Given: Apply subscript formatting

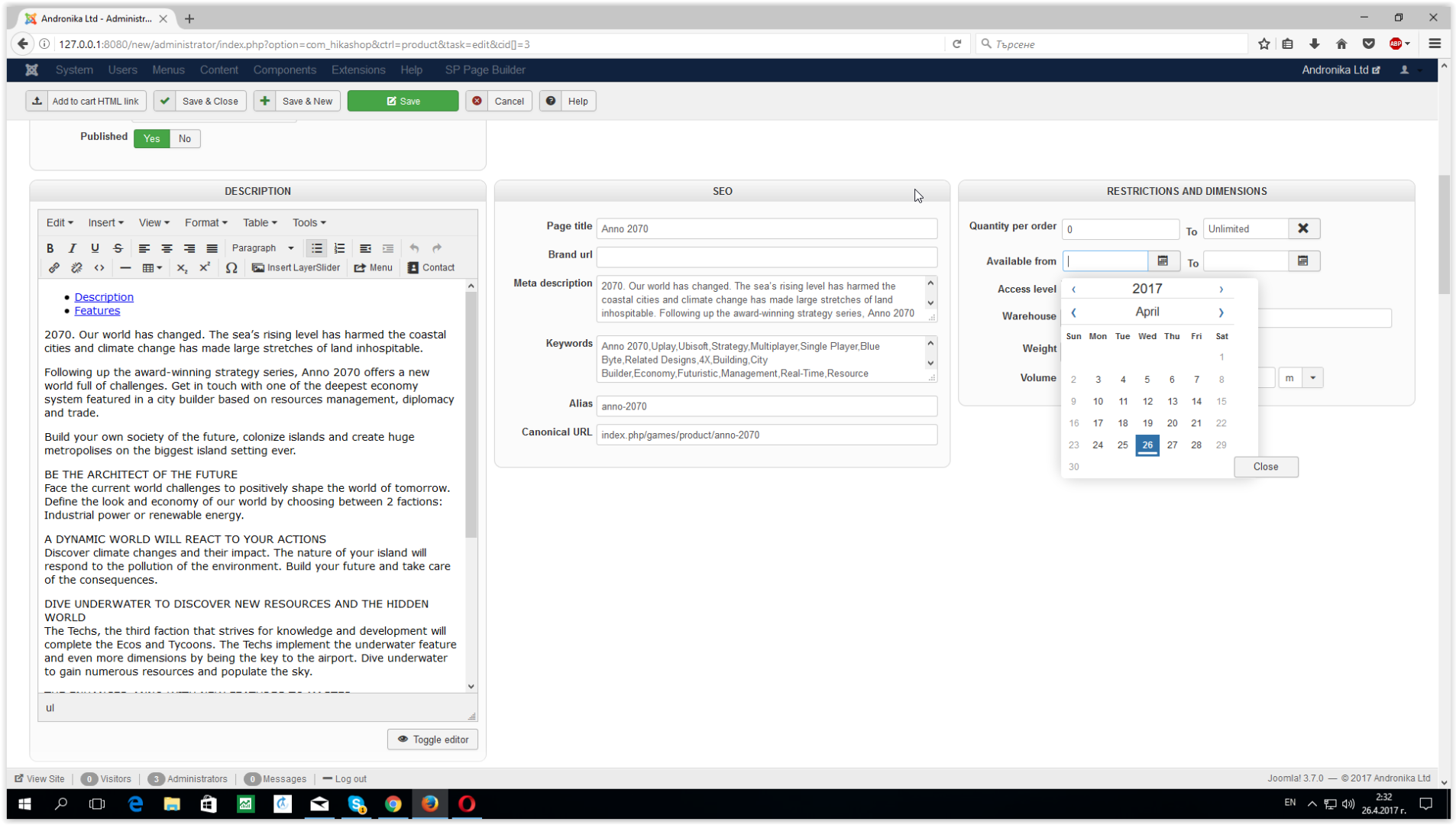Looking at the screenshot, I should pyautogui.click(x=182, y=268).
